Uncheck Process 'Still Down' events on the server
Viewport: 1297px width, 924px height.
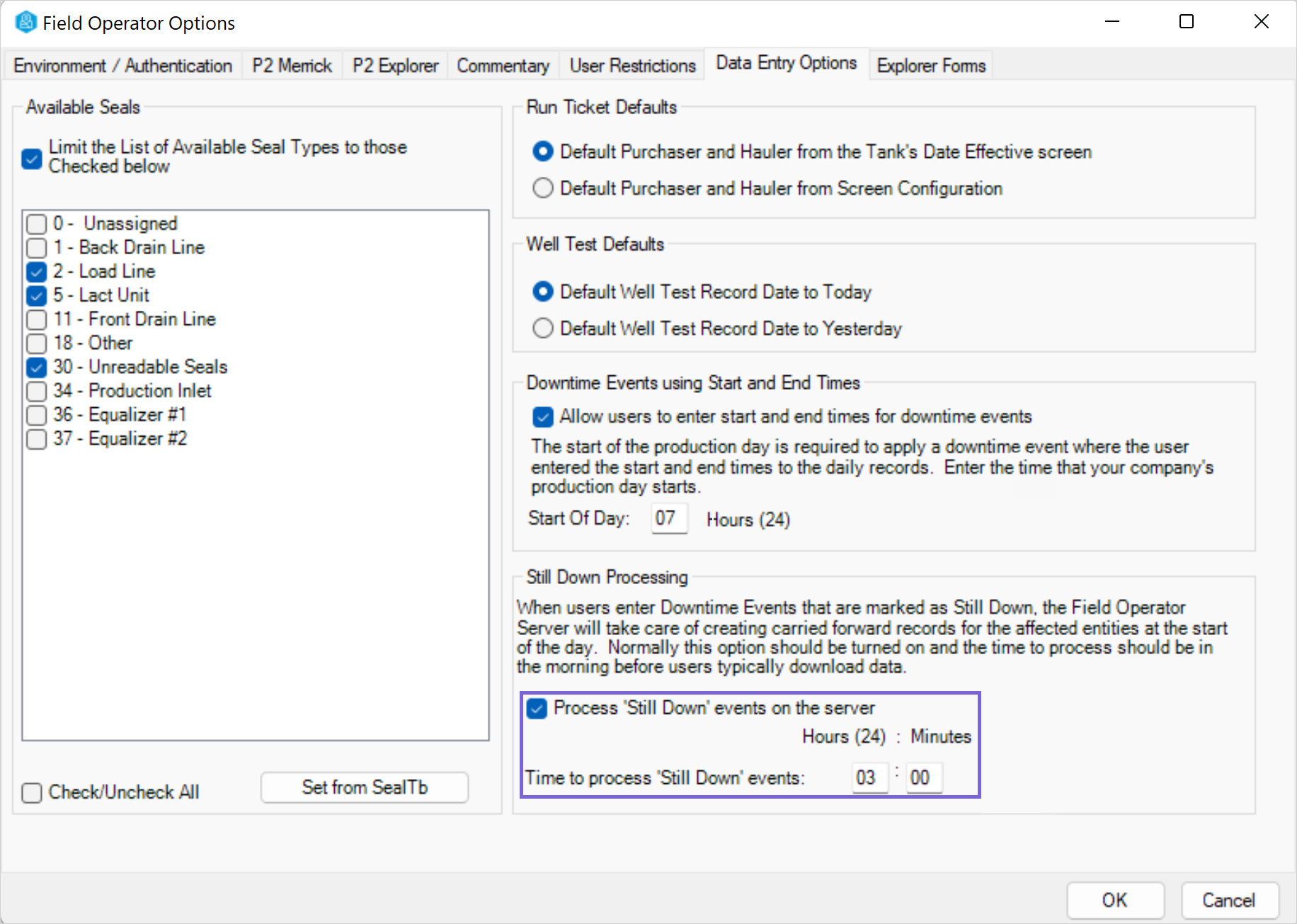tap(537, 709)
